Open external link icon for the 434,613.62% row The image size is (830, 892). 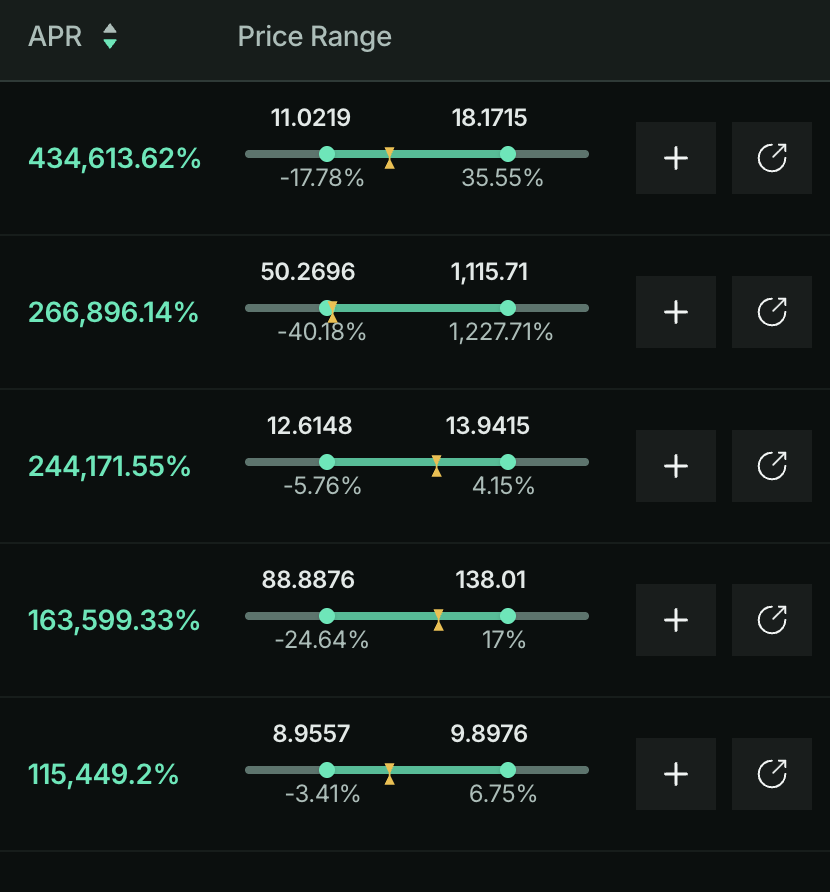tap(772, 158)
